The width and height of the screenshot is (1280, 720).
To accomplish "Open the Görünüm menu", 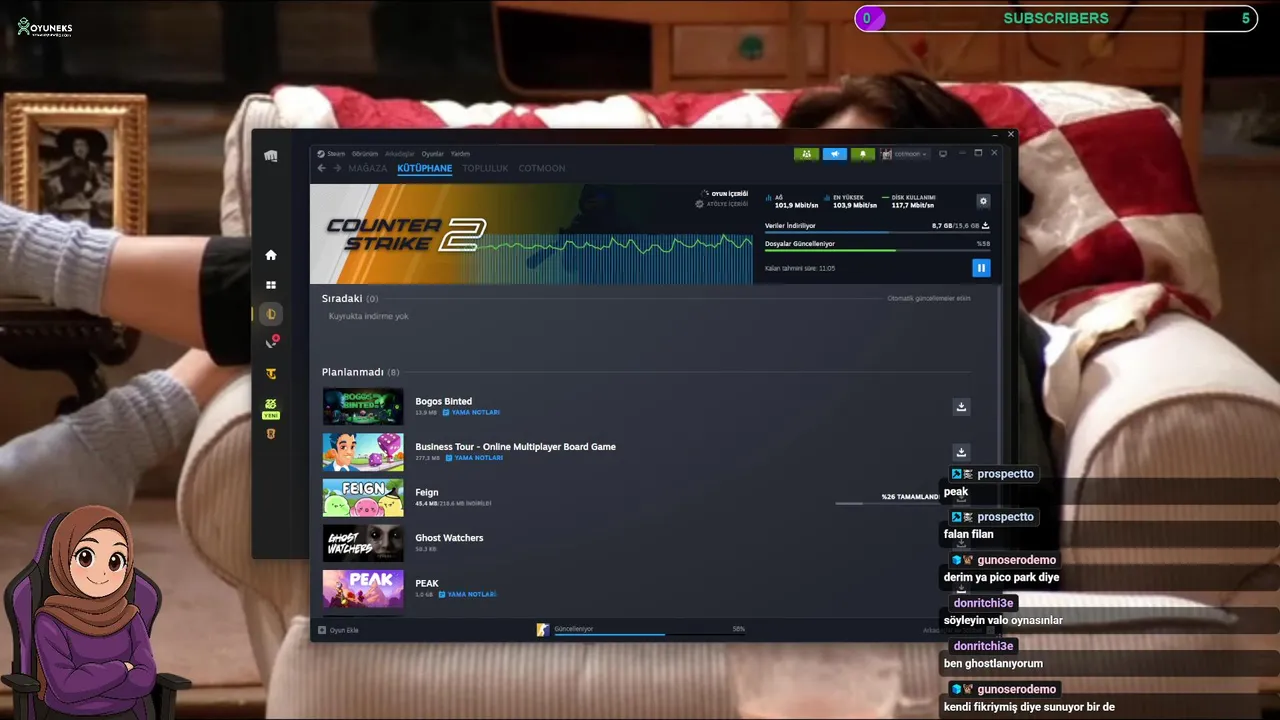I will 365,154.
